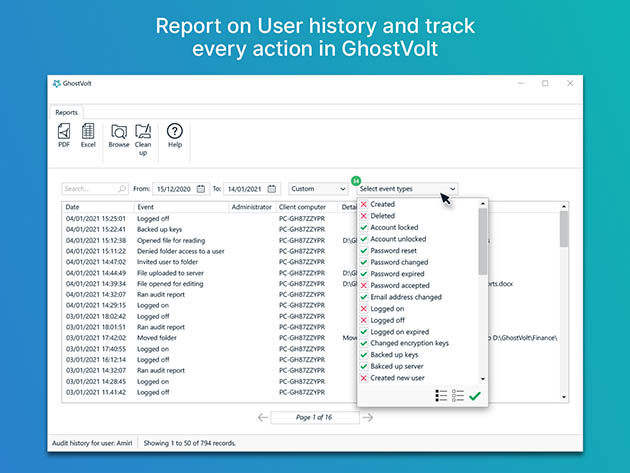
Task: Sort by Client computer column header
Action: click(307, 207)
